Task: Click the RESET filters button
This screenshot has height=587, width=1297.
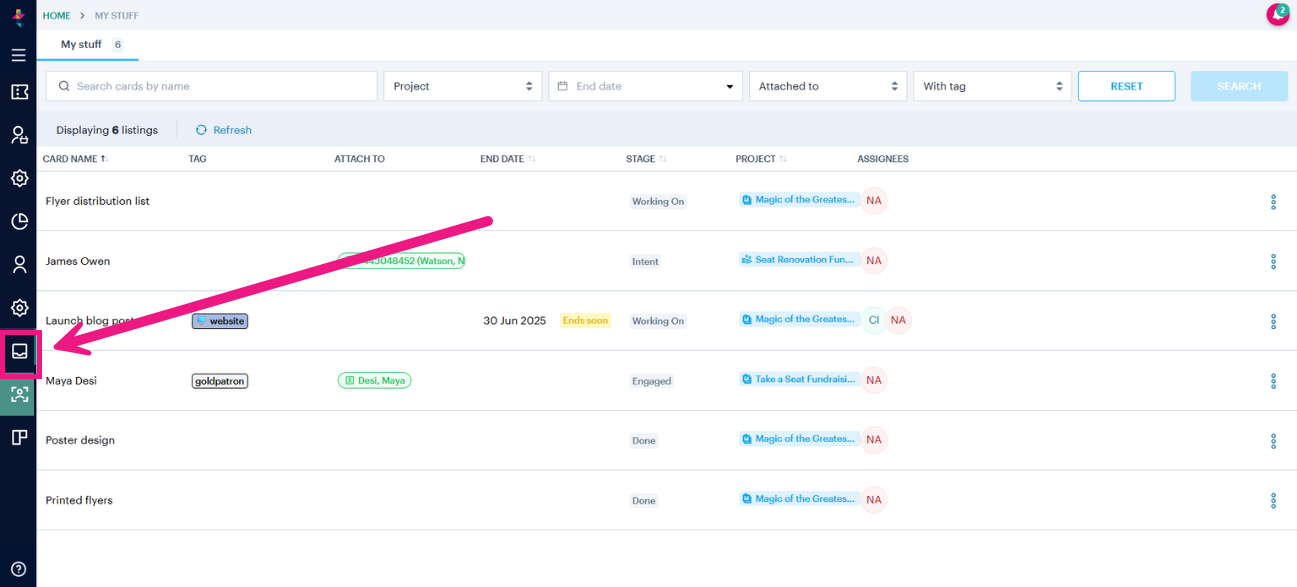Action: pyautogui.click(x=1126, y=86)
